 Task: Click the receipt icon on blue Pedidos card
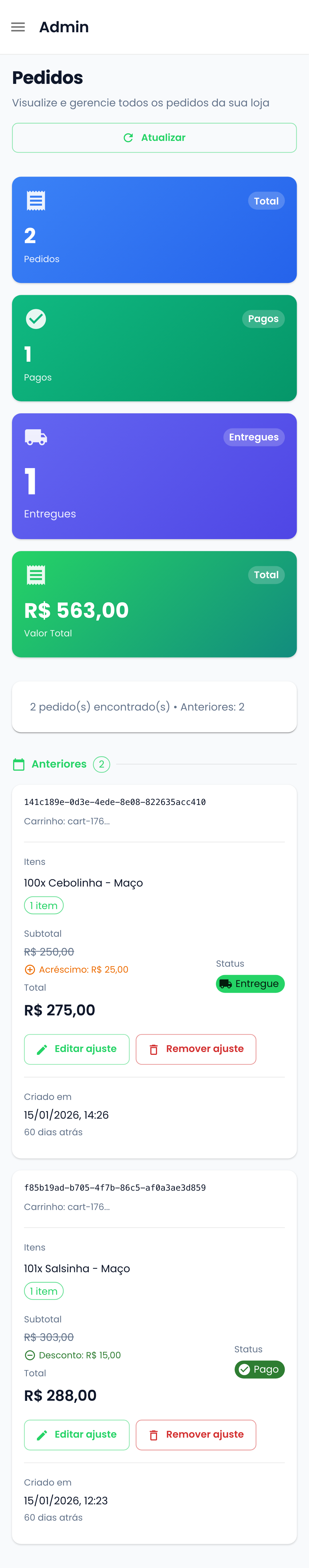pyautogui.click(x=36, y=200)
